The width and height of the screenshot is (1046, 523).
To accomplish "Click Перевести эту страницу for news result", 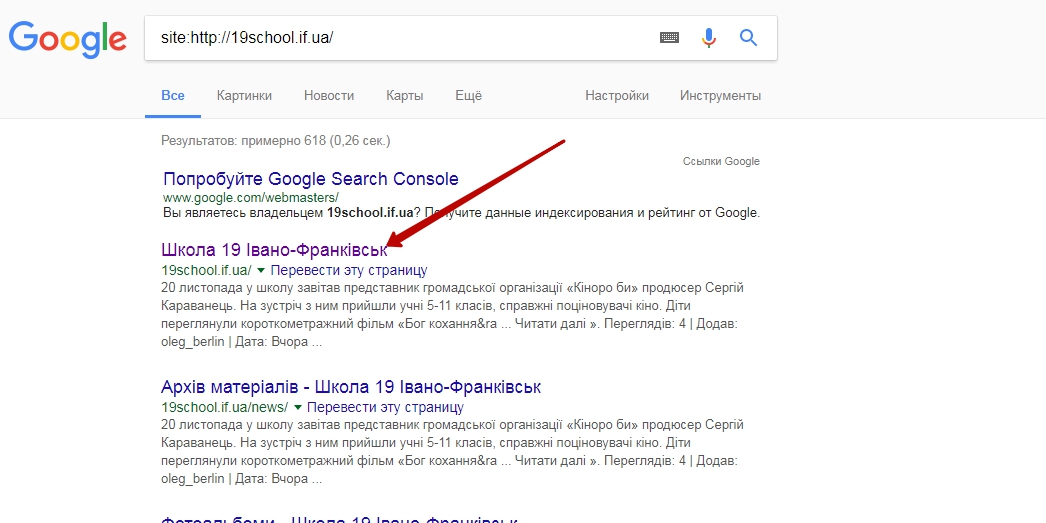I will tap(386, 407).
